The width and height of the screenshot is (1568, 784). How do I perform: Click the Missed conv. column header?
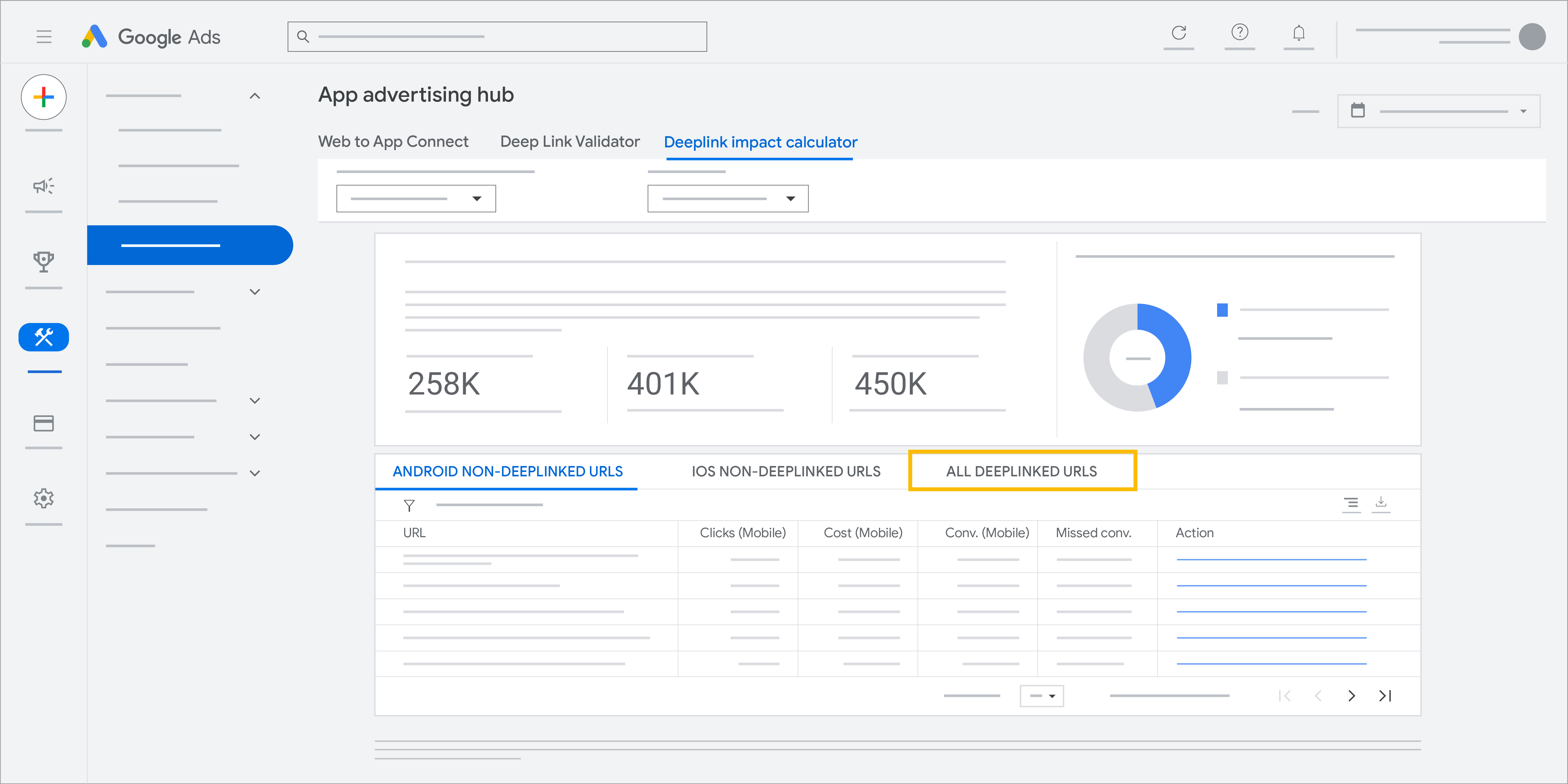pos(1093,532)
